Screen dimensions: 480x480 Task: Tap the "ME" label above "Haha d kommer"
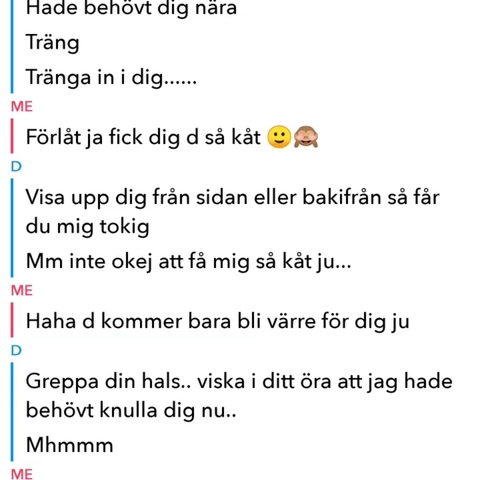pyautogui.click(x=22, y=290)
